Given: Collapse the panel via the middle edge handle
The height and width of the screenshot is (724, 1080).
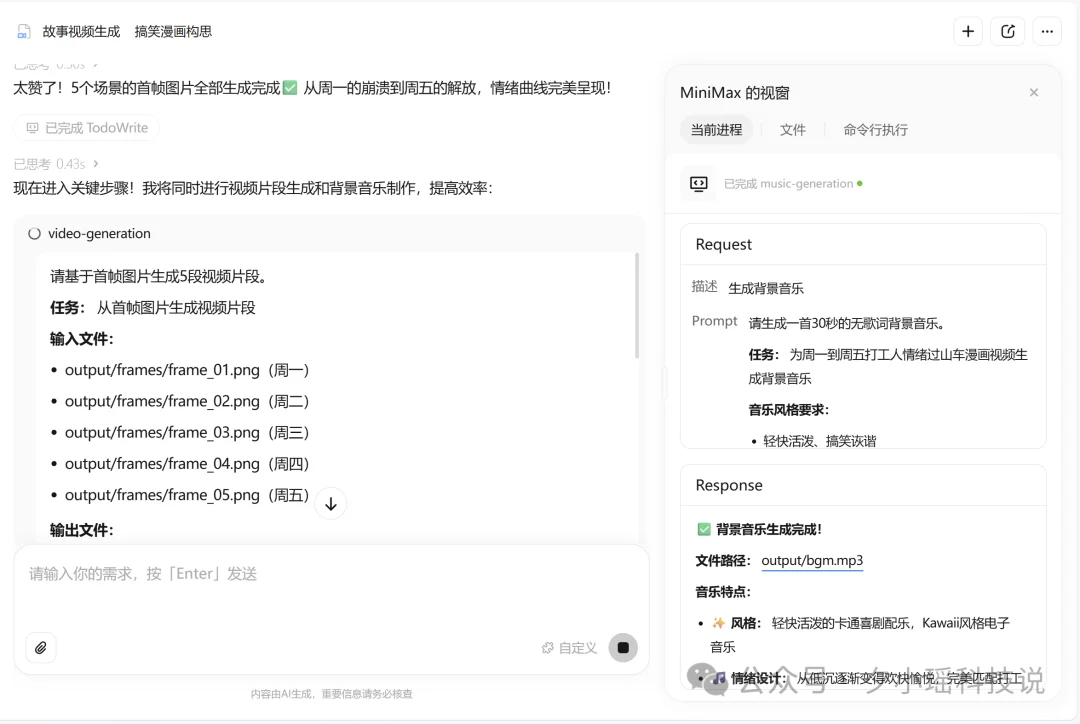Looking at the screenshot, I should tap(663, 382).
